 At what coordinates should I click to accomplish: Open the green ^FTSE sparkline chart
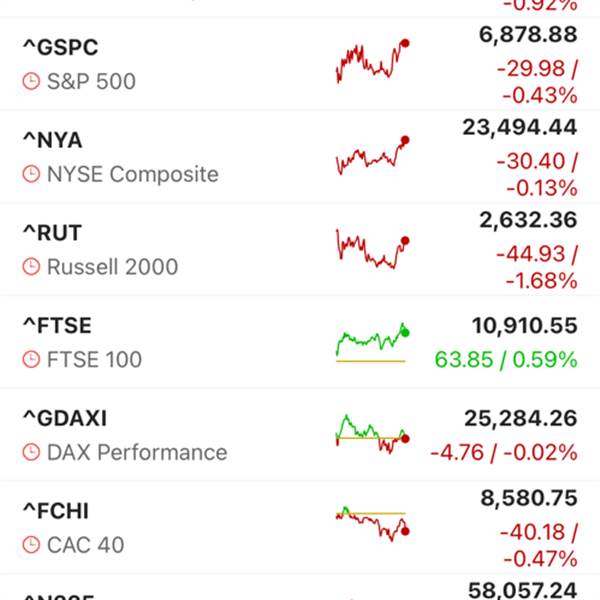(372, 342)
